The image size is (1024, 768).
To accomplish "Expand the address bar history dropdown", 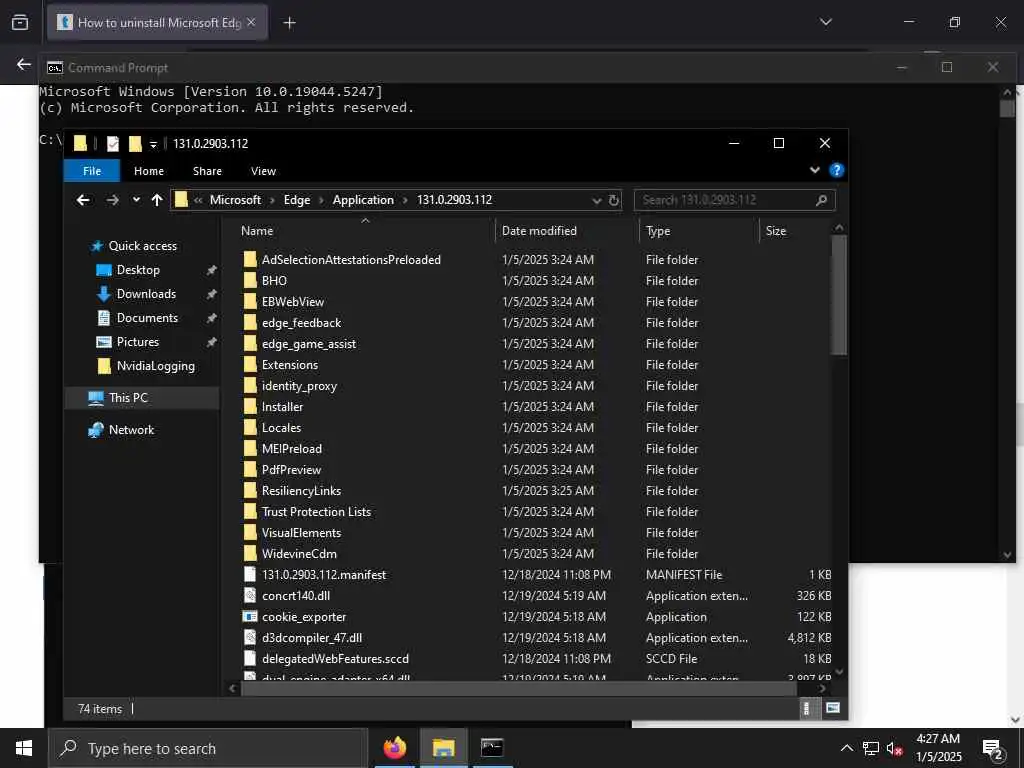I will pos(596,200).
